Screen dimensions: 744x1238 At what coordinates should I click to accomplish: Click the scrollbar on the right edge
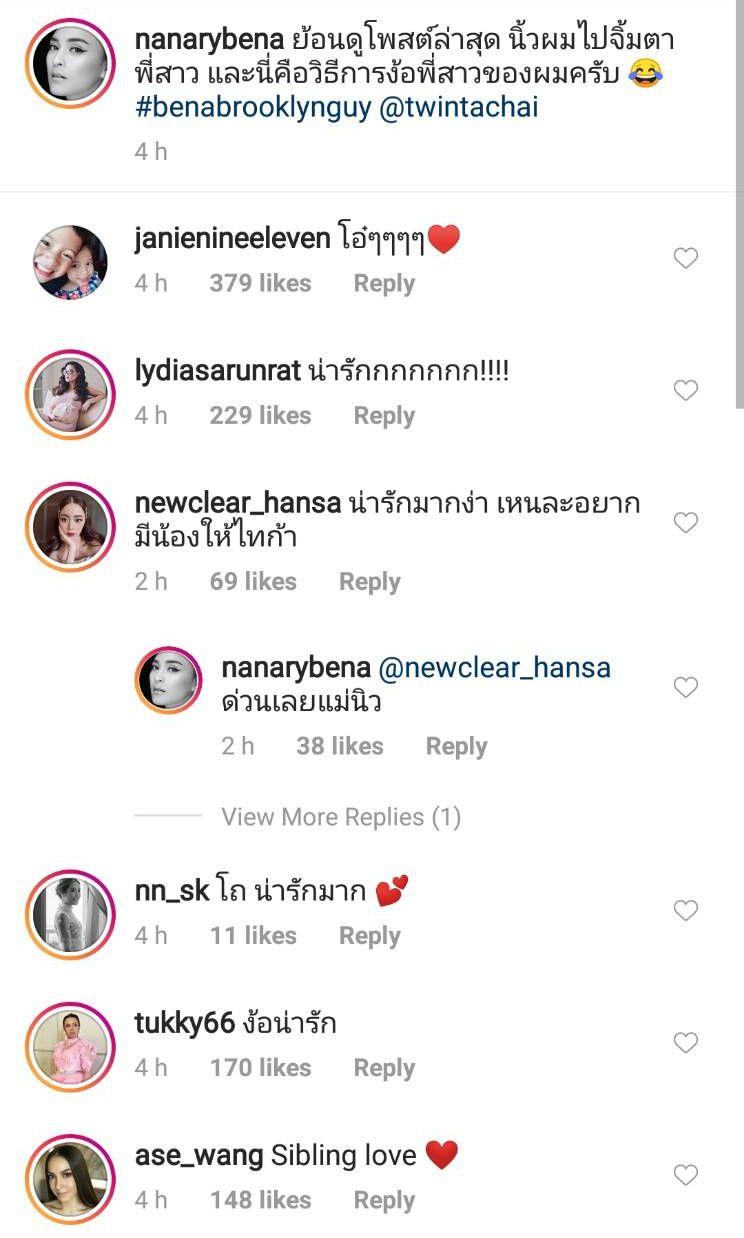(739, 200)
